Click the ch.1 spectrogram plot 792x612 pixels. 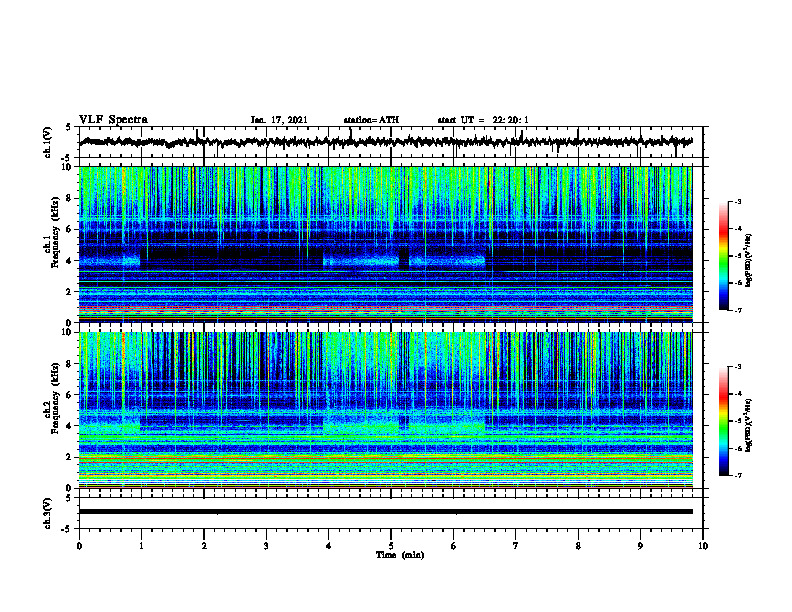click(x=385, y=244)
